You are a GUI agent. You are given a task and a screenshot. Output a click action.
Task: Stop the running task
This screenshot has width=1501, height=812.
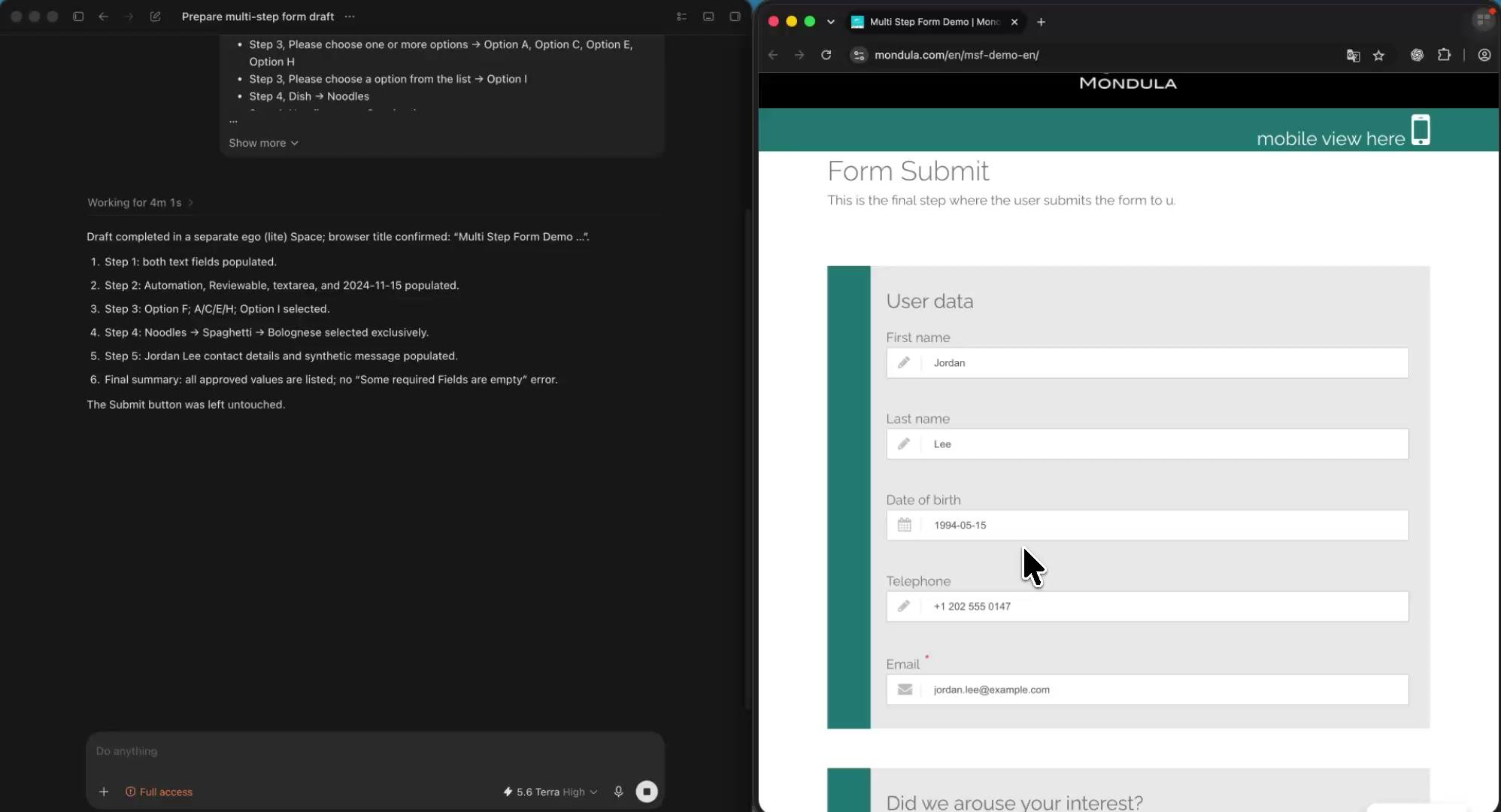pos(647,792)
